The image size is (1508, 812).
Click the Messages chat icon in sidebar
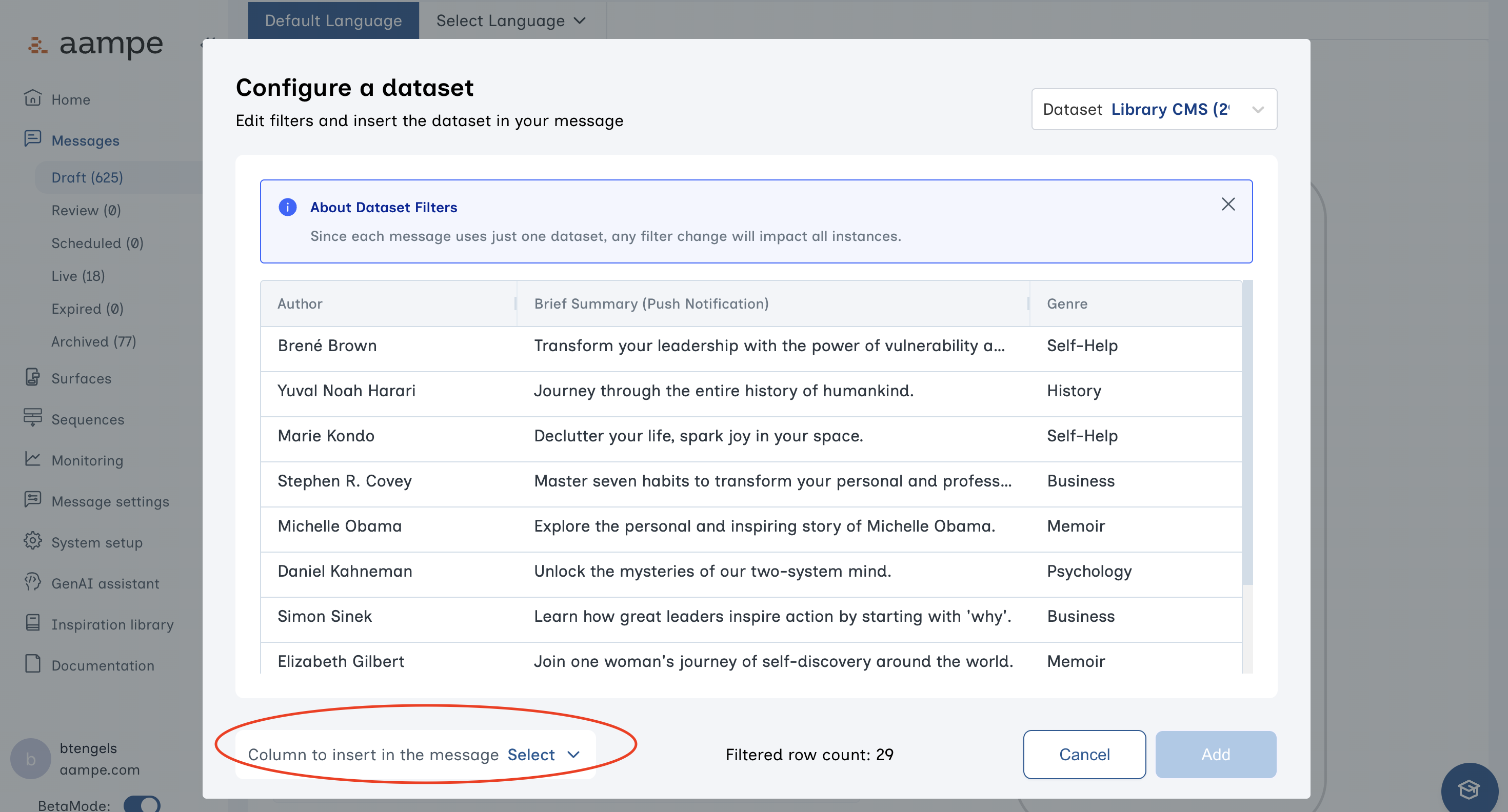[x=33, y=139]
